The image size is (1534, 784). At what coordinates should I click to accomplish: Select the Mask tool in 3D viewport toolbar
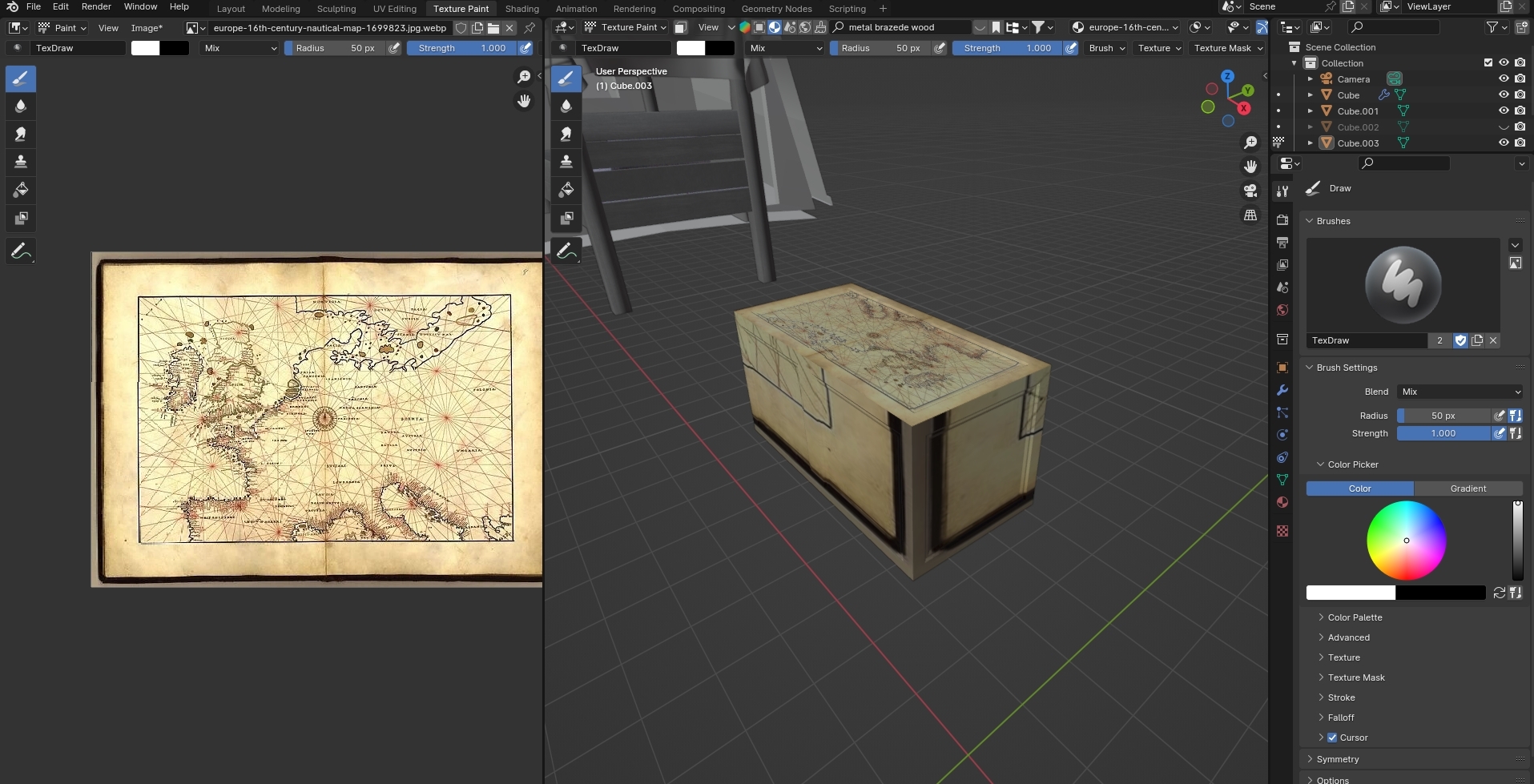tap(566, 218)
